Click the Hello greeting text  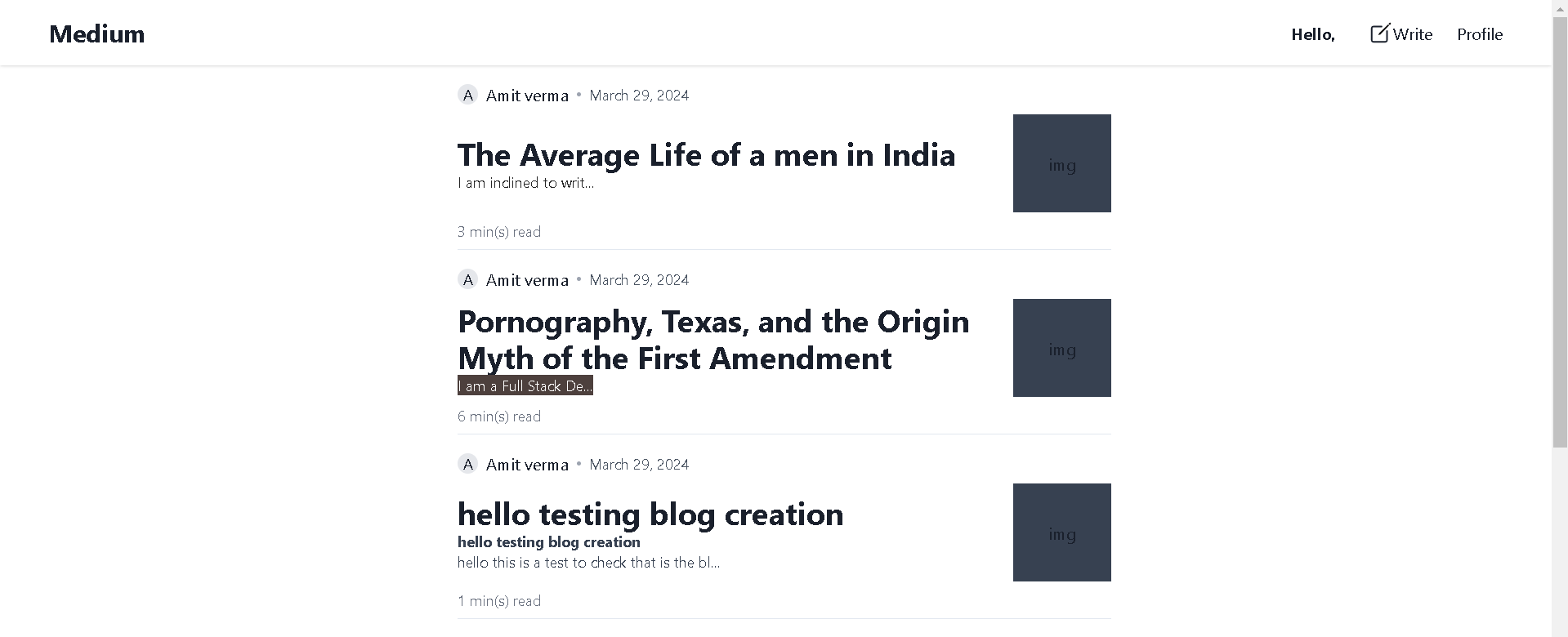point(1311,34)
